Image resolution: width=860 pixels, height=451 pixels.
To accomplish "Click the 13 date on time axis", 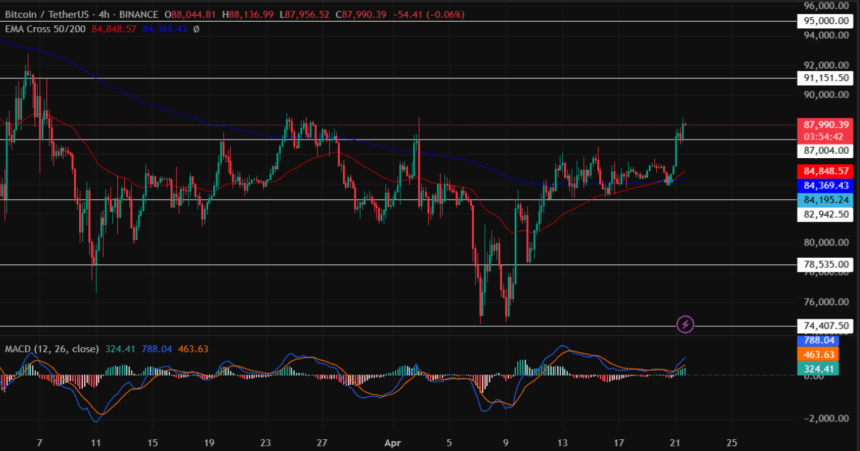I will 562,443.
